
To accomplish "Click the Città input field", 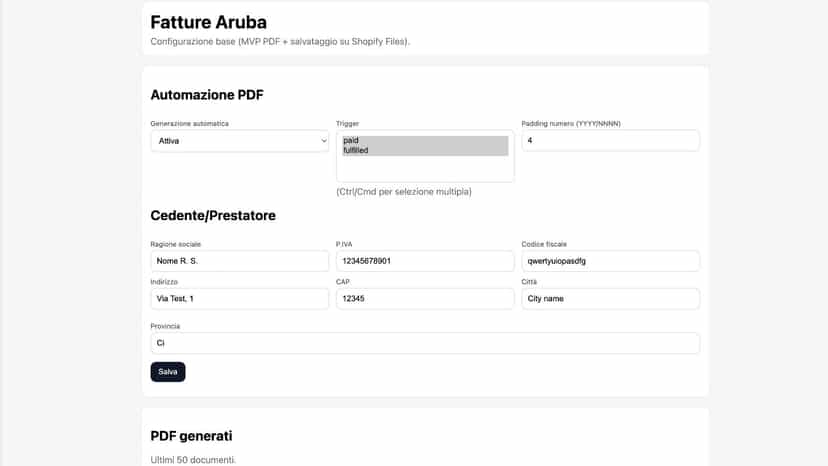I will point(610,299).
